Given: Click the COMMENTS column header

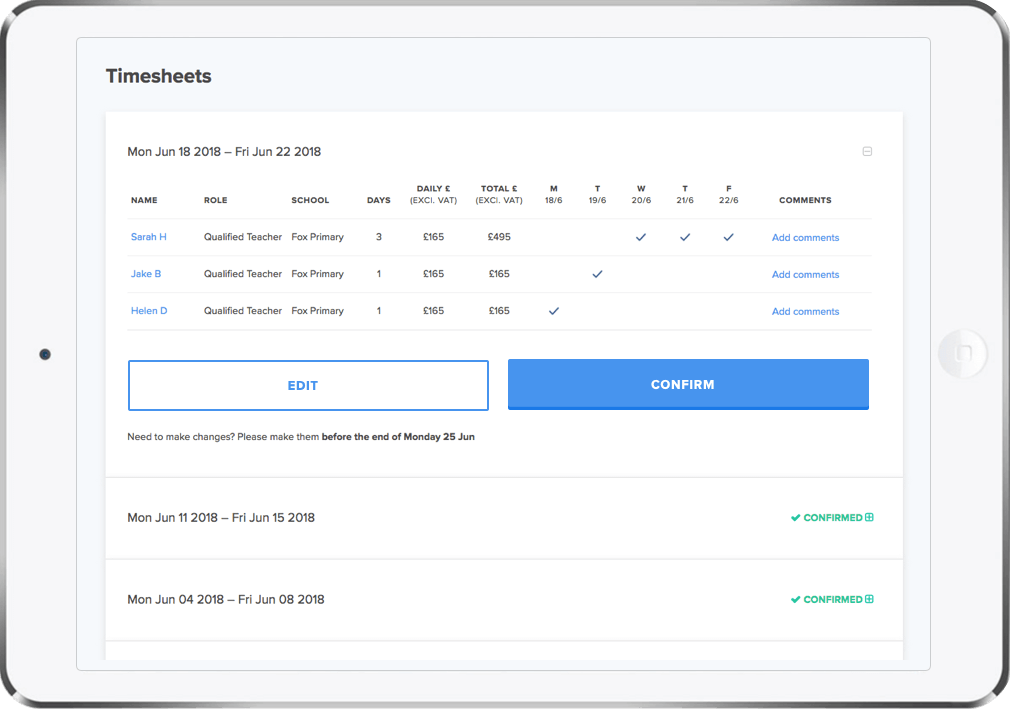Looking at the screenshot, I should [805, 200].
